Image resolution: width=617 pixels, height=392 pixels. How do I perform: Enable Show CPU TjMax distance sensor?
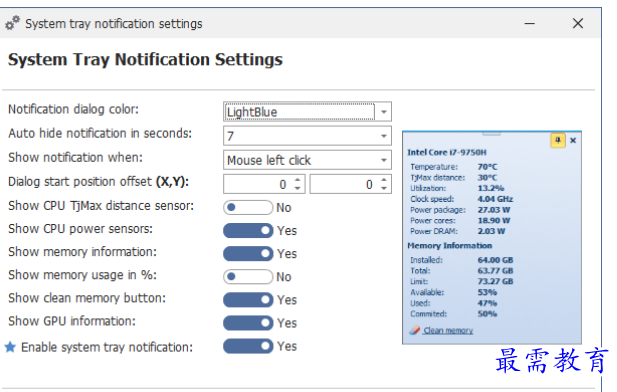pos(248,207)
